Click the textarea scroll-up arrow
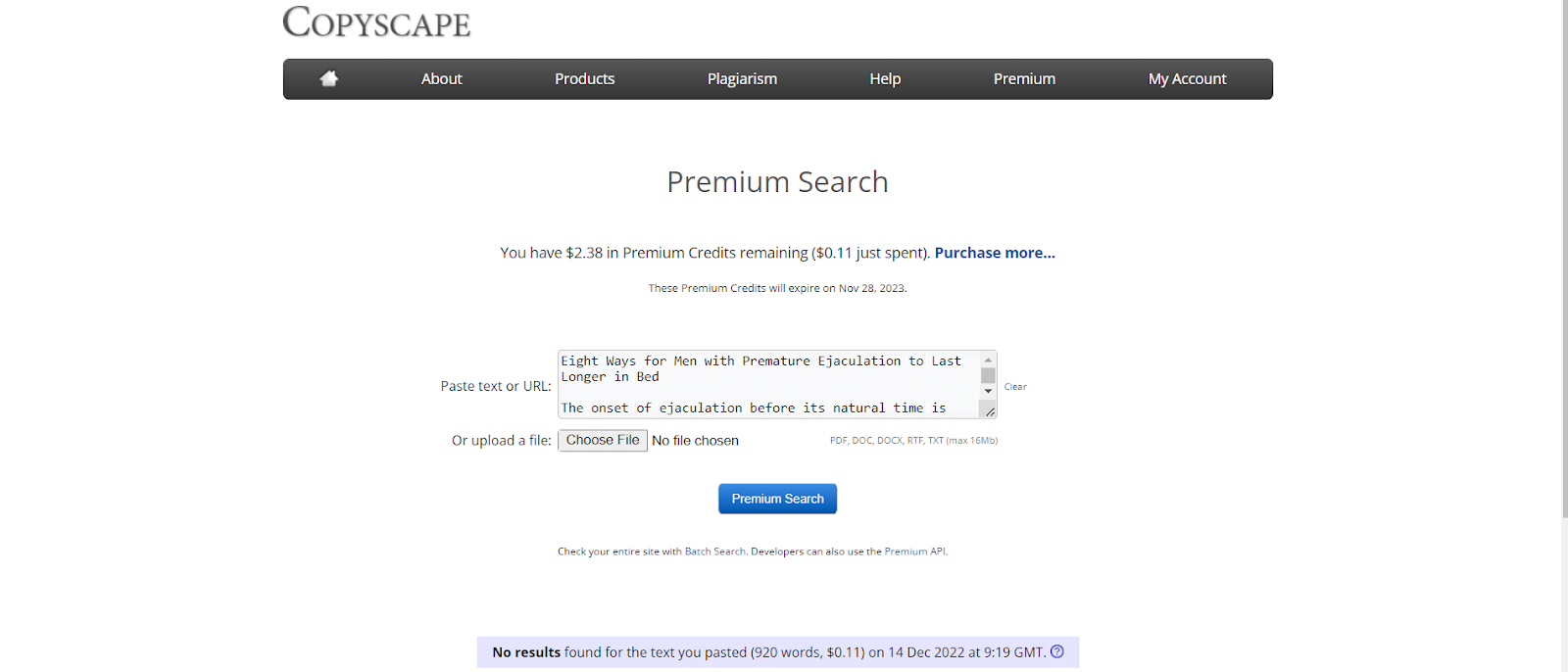Screen dimensions: 1568x672 (988, 360)
